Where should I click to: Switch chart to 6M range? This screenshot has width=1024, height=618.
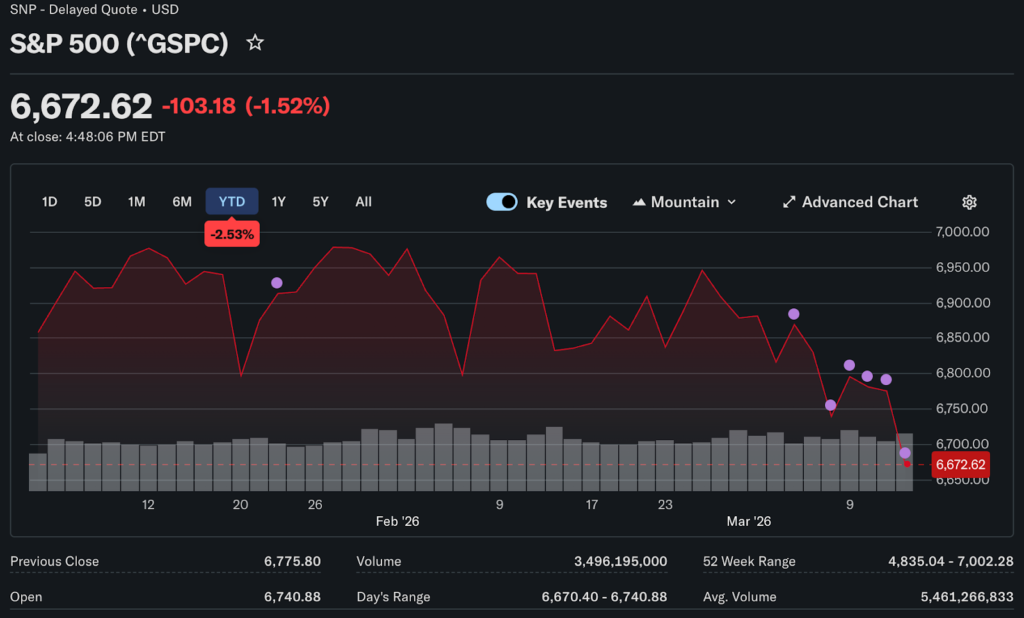[182, 202]
